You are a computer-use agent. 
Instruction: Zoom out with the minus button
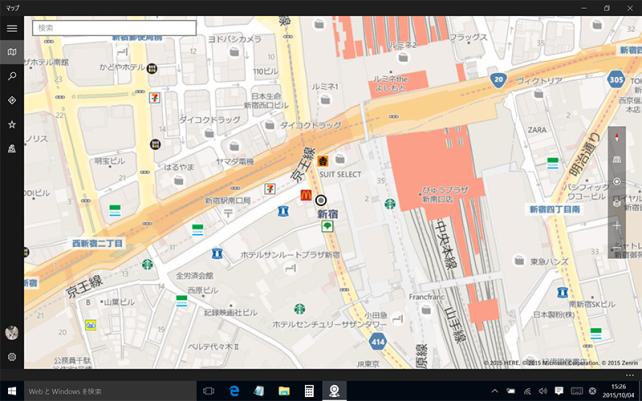pyautogui.click(x=617, y=247)
